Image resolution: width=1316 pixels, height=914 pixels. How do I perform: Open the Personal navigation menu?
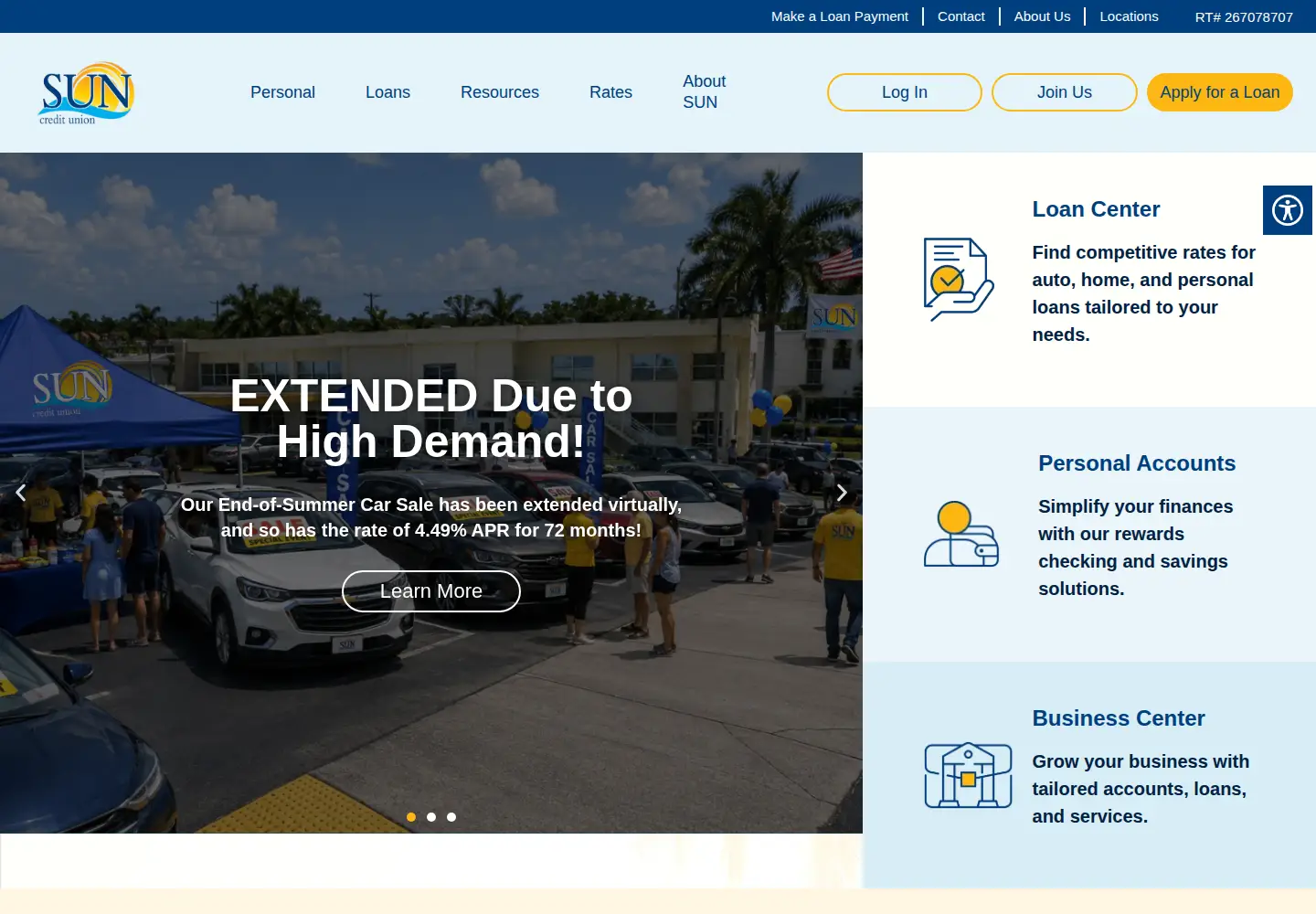click(282, 92)
